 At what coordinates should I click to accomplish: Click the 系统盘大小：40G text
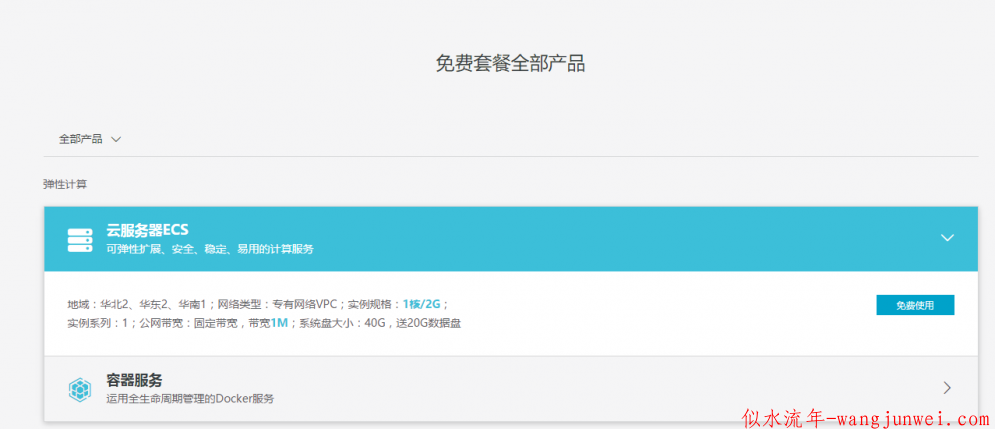coord(343,323)
